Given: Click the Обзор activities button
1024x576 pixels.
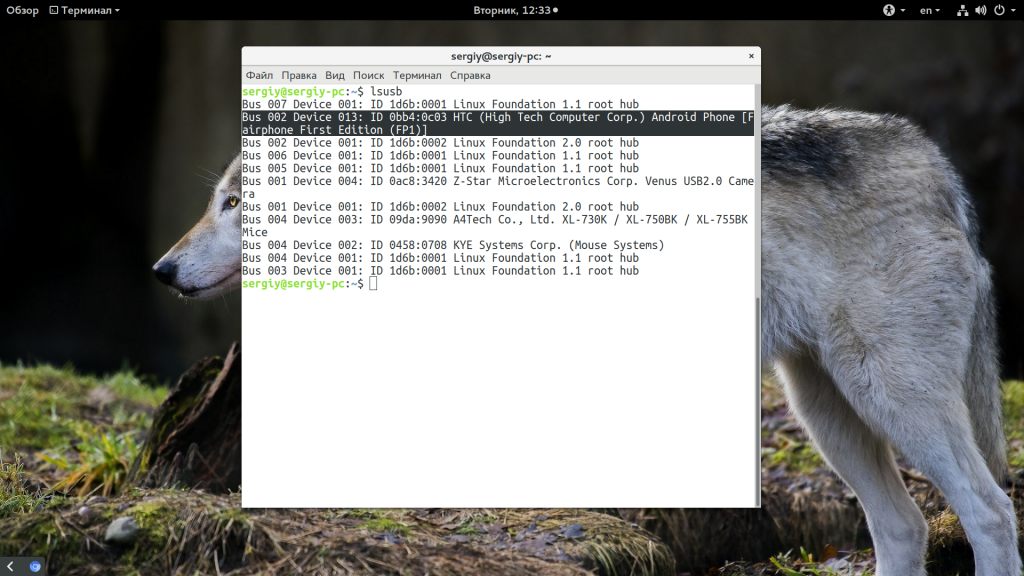Looking at the screenshot, I should coord(22,10).
